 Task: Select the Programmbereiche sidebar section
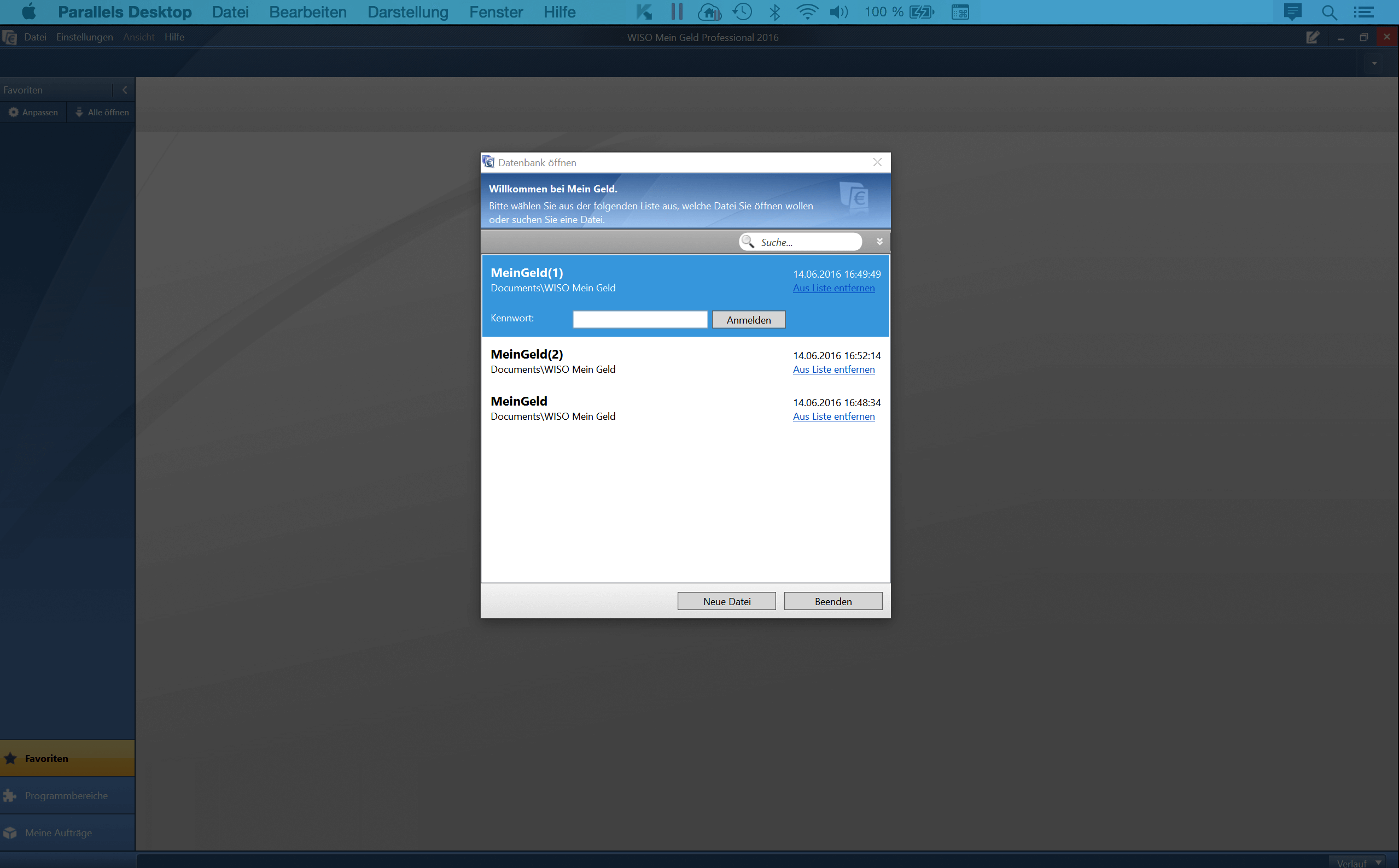pyautogui.click(x=66, y=796)
